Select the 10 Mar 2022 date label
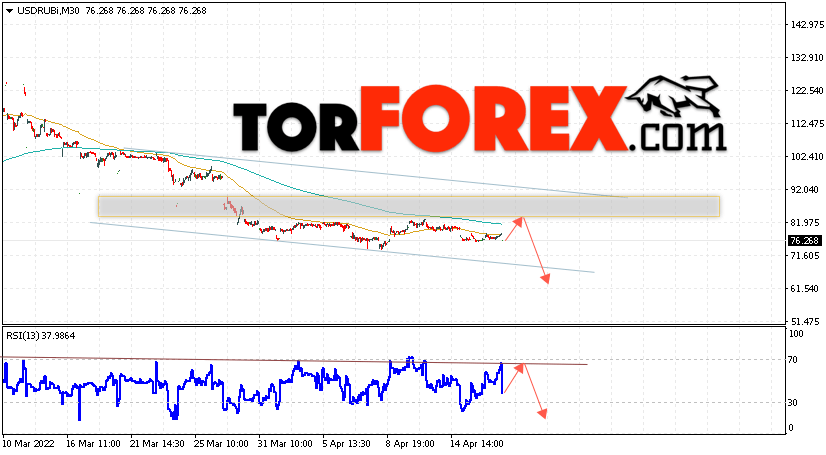826x455 pixels. click(28, 444)
